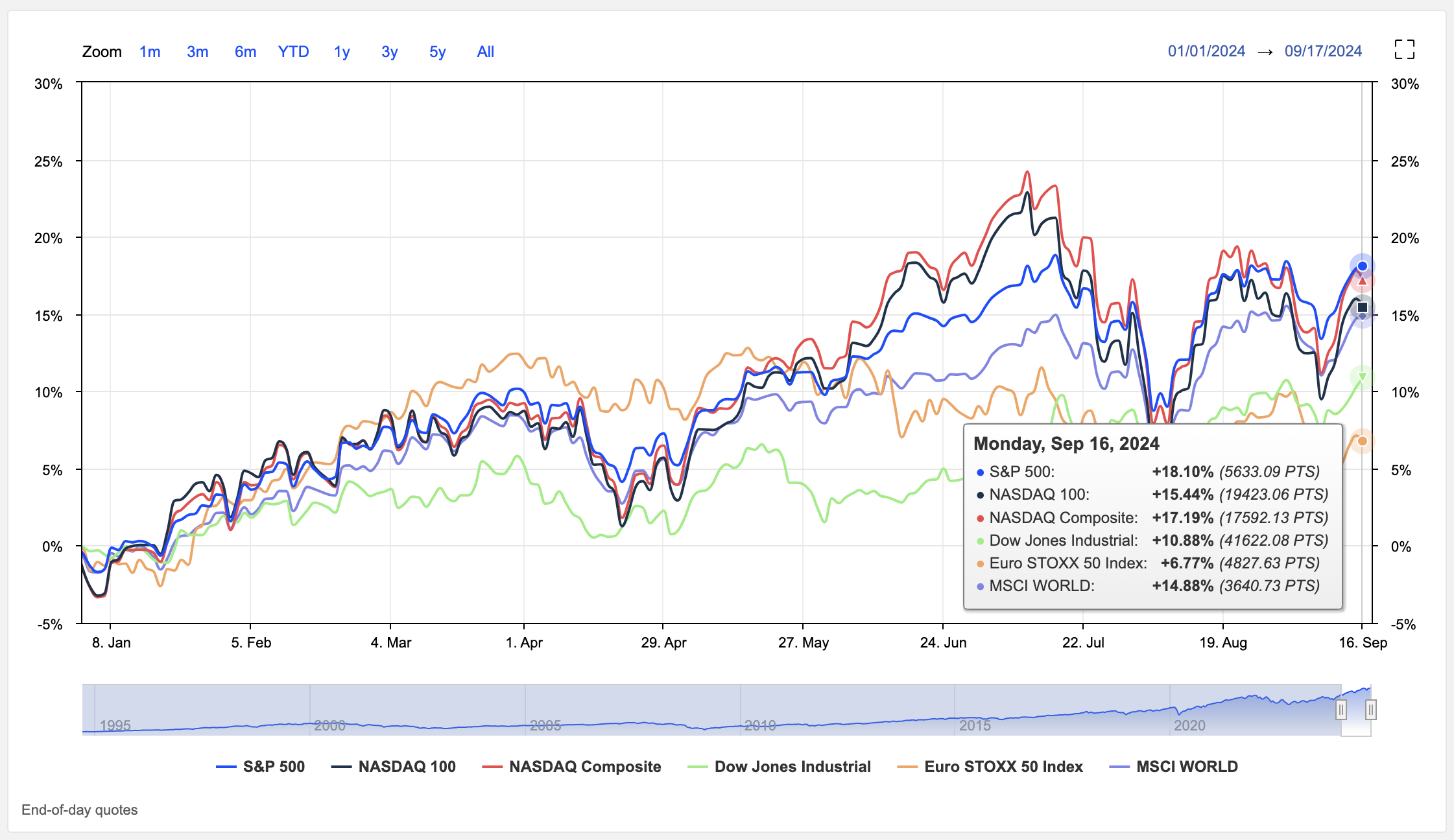Click 'Monday, Sep 16, 2024' tooltip header
Image resolution: width=1454 pixels, height=840 pixels.
click(x=1066, y=444)
